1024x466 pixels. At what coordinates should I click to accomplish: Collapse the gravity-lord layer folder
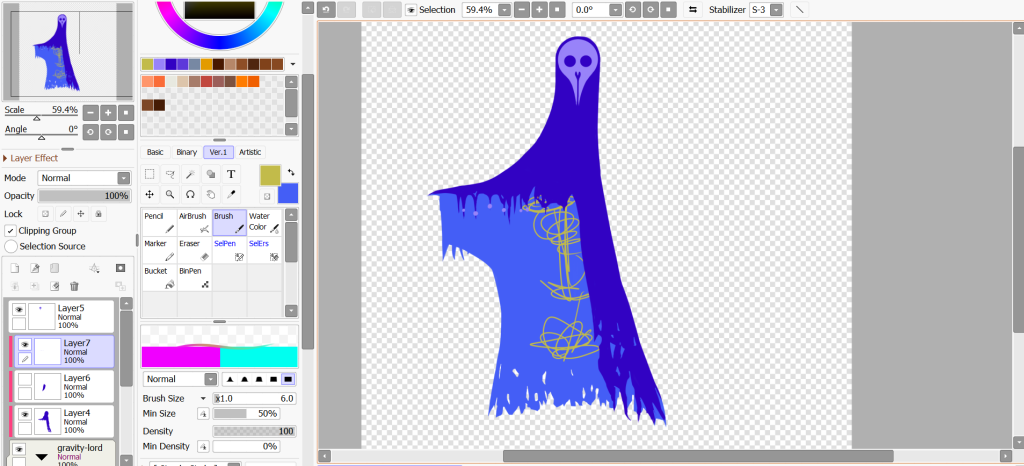(42, 457)
